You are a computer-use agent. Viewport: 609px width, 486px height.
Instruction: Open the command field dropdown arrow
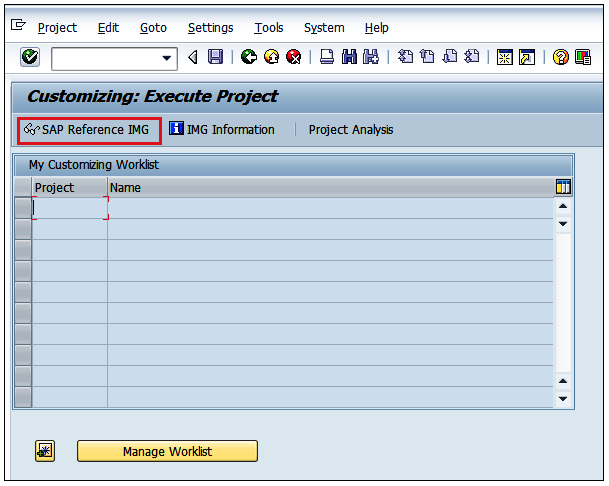(168, 58)
